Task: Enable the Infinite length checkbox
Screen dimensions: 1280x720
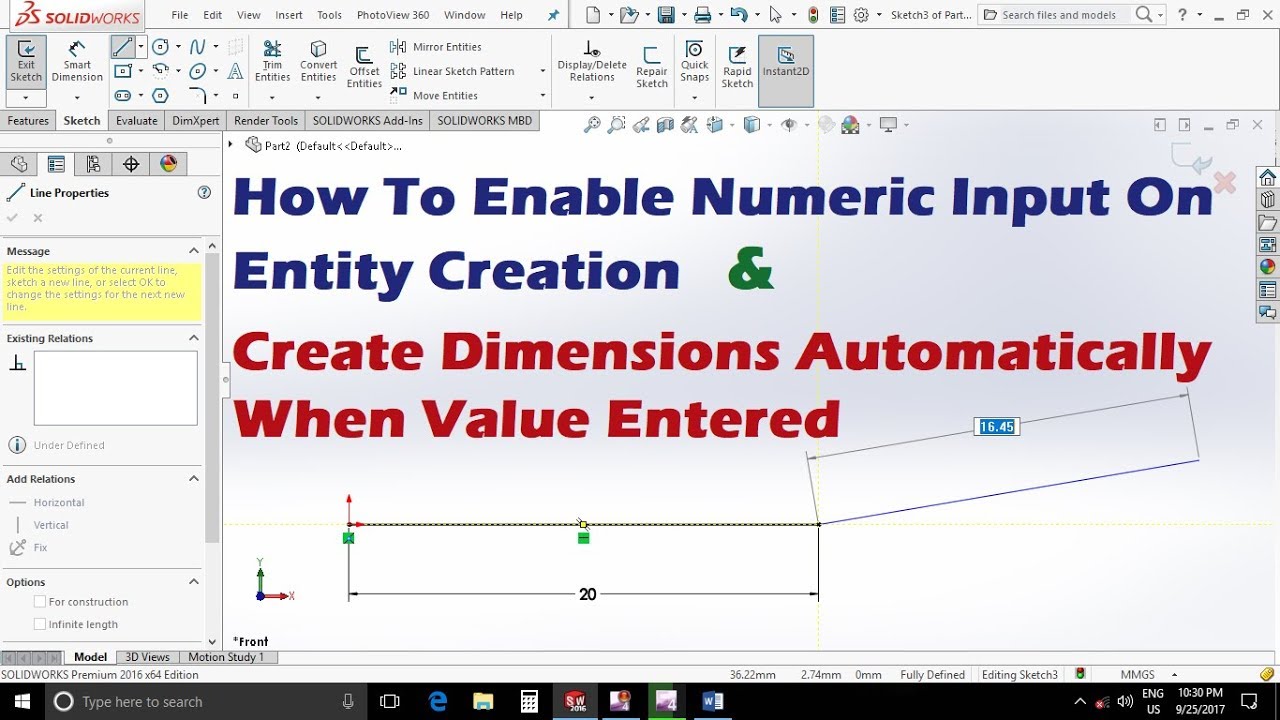Action: 40,624
